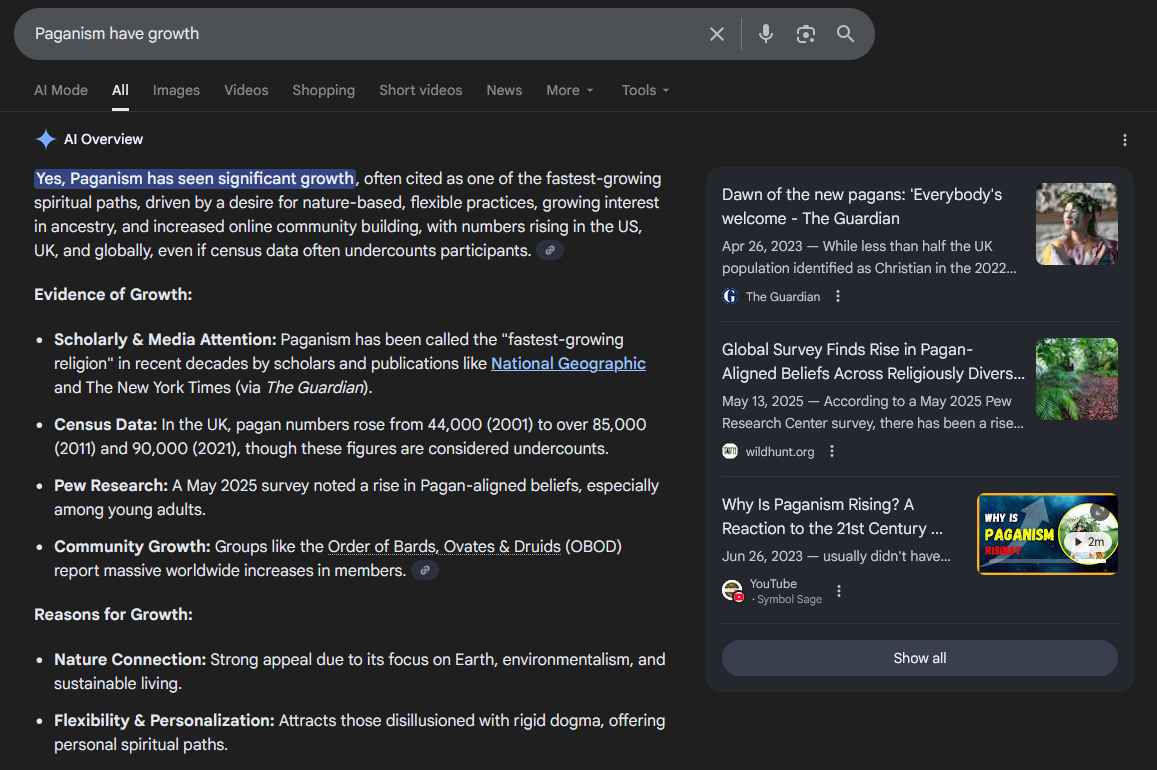The height and width of the screenshot is (770, 1157).
Task: Click the source link chip after 'increases in members'
Action: click(x=425, y=570)
